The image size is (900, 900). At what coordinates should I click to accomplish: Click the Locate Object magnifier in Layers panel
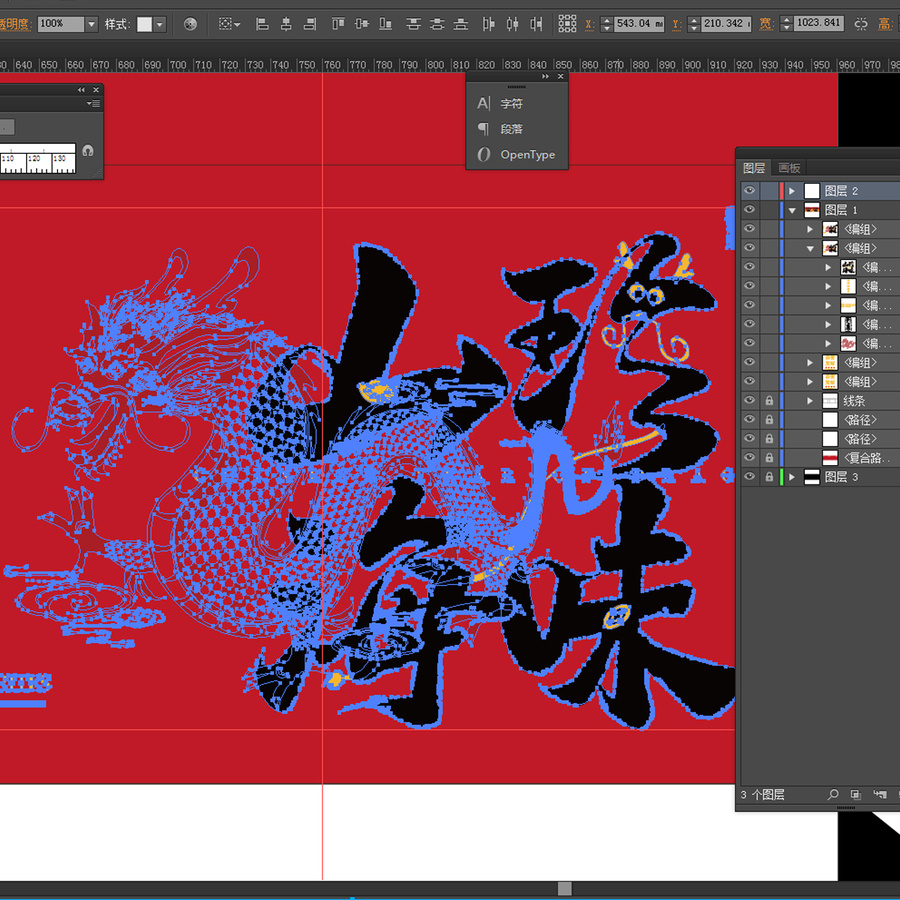(x=833, y=794)
